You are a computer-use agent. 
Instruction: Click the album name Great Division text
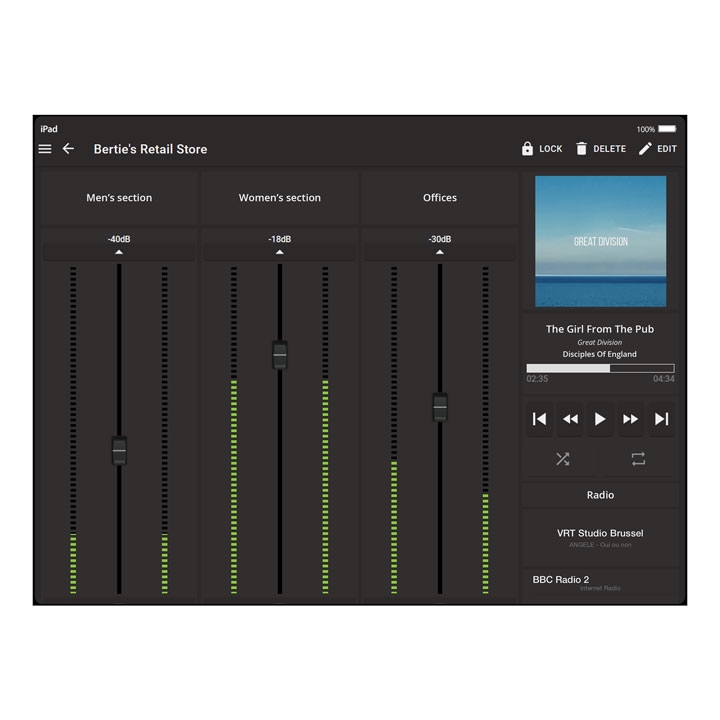[600, 343]
